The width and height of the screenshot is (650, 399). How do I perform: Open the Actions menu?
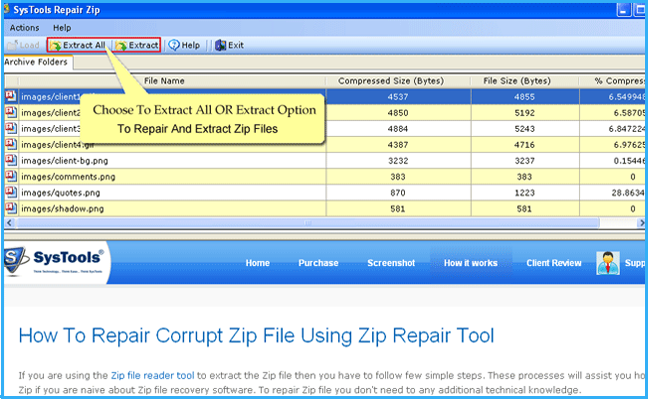[x=24, y=28]
